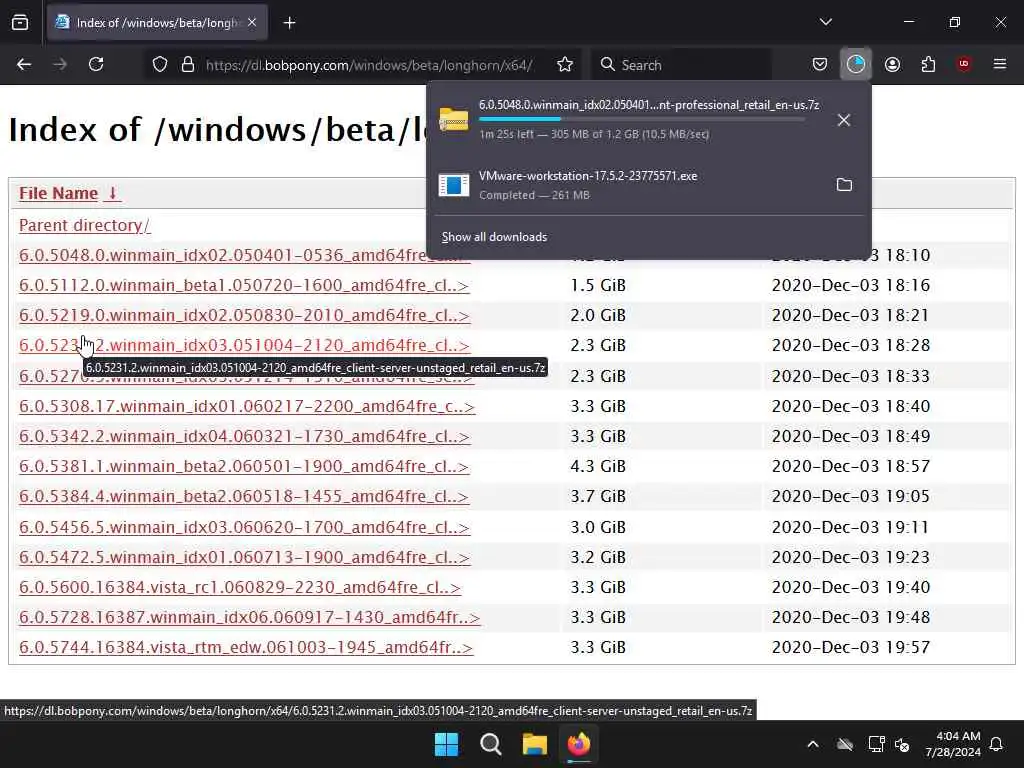Click date 2020-Dec-03 19:57
This screenshot has height=768, width=1024.
pyautogui.click(x=851, y=647)
